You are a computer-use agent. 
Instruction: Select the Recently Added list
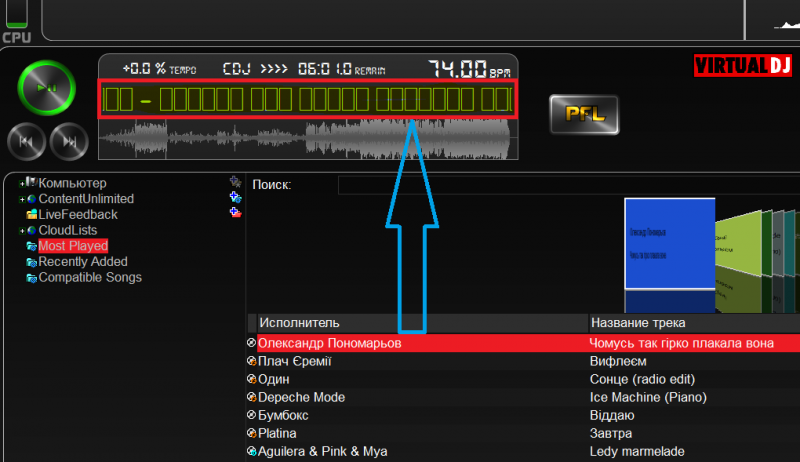(x=82, y=261)
